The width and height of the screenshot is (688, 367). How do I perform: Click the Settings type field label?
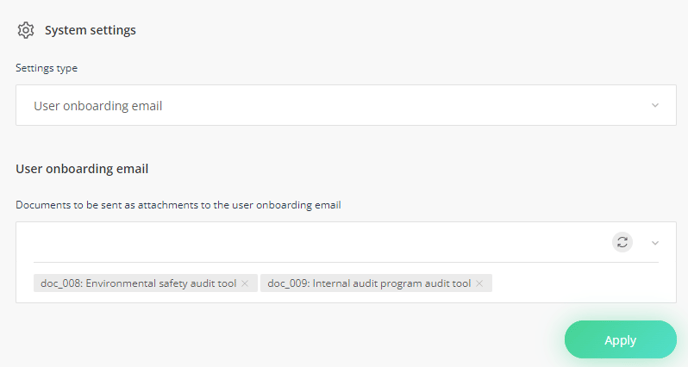coord(47,68)
